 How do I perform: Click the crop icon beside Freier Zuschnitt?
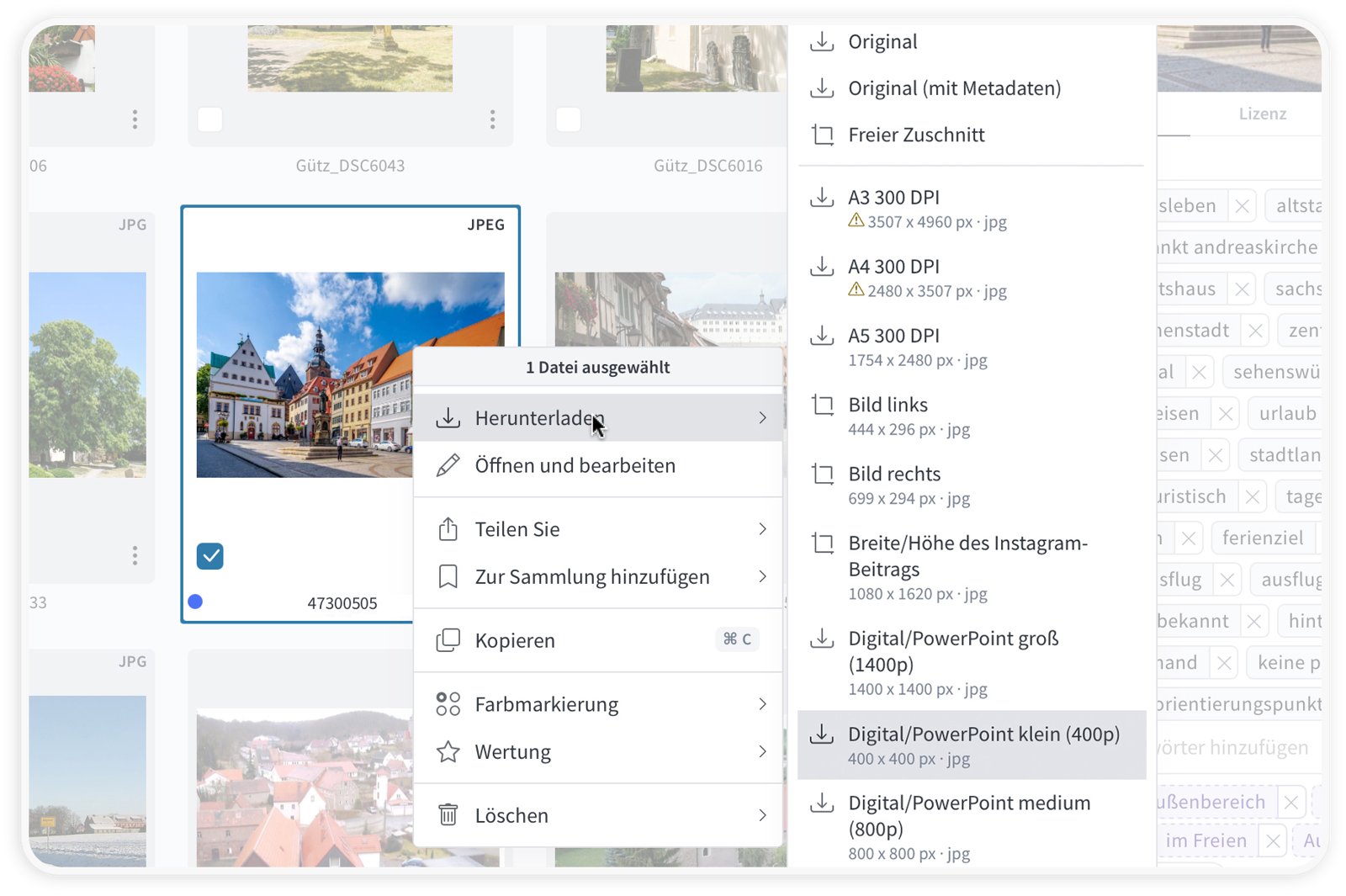click(822, 135)
